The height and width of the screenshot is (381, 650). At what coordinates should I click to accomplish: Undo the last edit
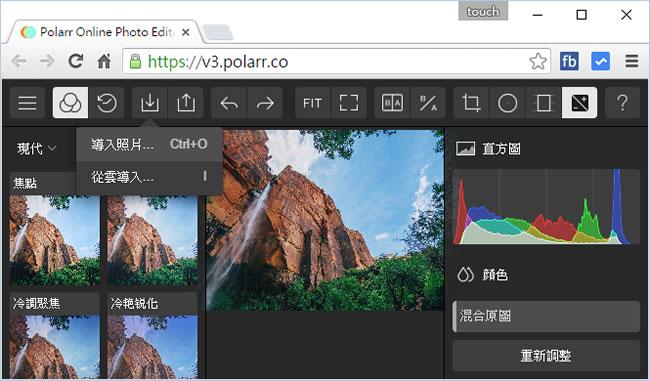tap(229, 103)
